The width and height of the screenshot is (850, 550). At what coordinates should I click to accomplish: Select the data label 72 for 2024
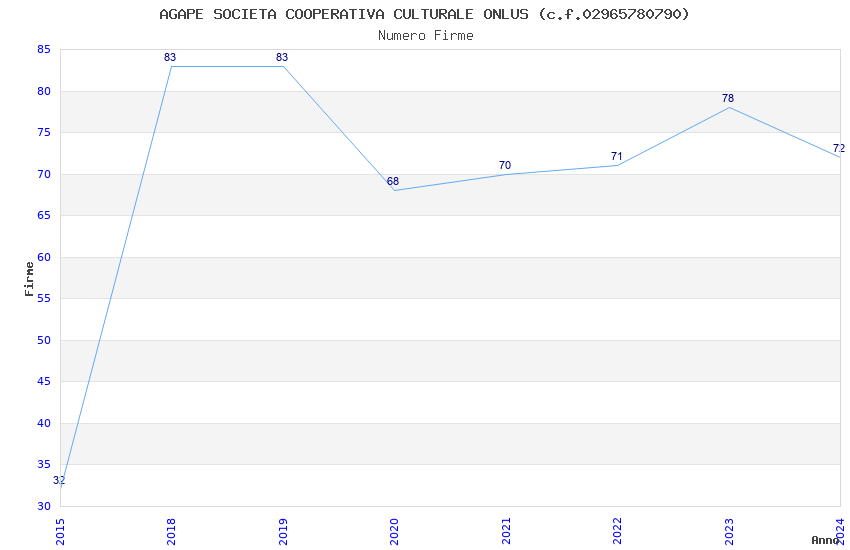[839, 148]
